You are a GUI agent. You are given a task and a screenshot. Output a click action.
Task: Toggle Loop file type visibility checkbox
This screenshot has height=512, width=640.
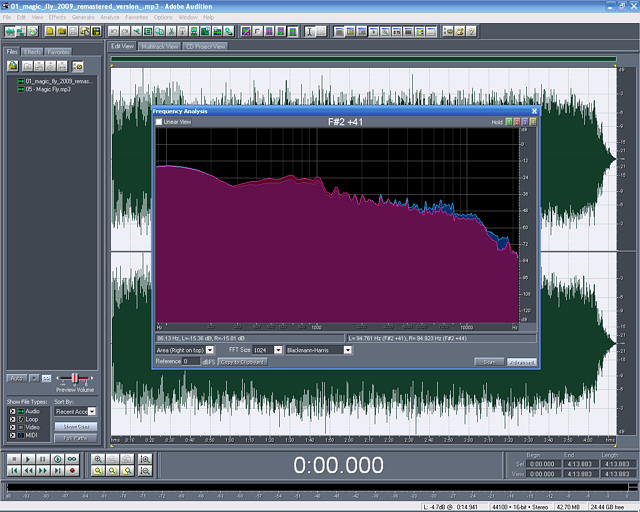(12, 419)
